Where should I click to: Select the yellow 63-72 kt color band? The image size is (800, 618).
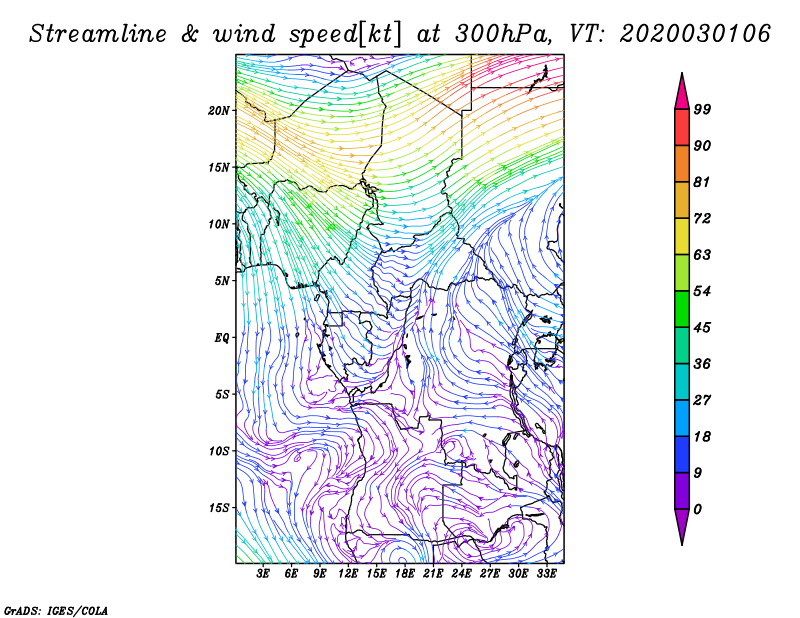point(682,236)
